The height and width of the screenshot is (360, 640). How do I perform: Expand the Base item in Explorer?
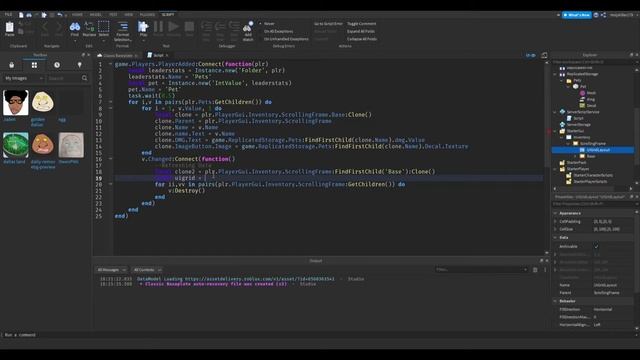pos(575,156)
